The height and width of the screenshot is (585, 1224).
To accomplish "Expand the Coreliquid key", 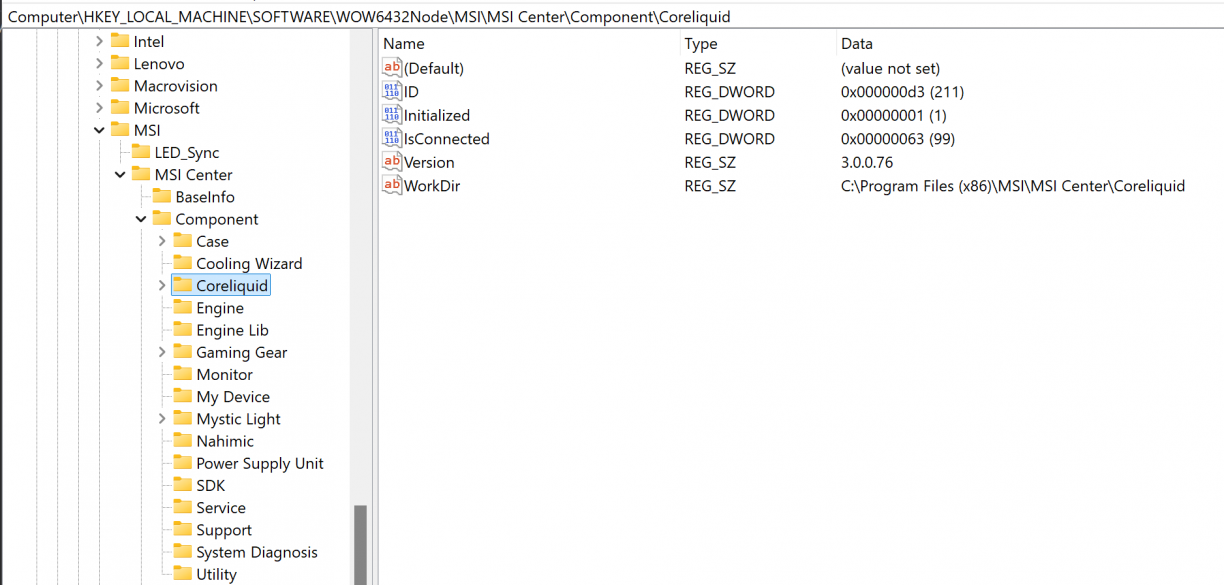I will 162,286.
